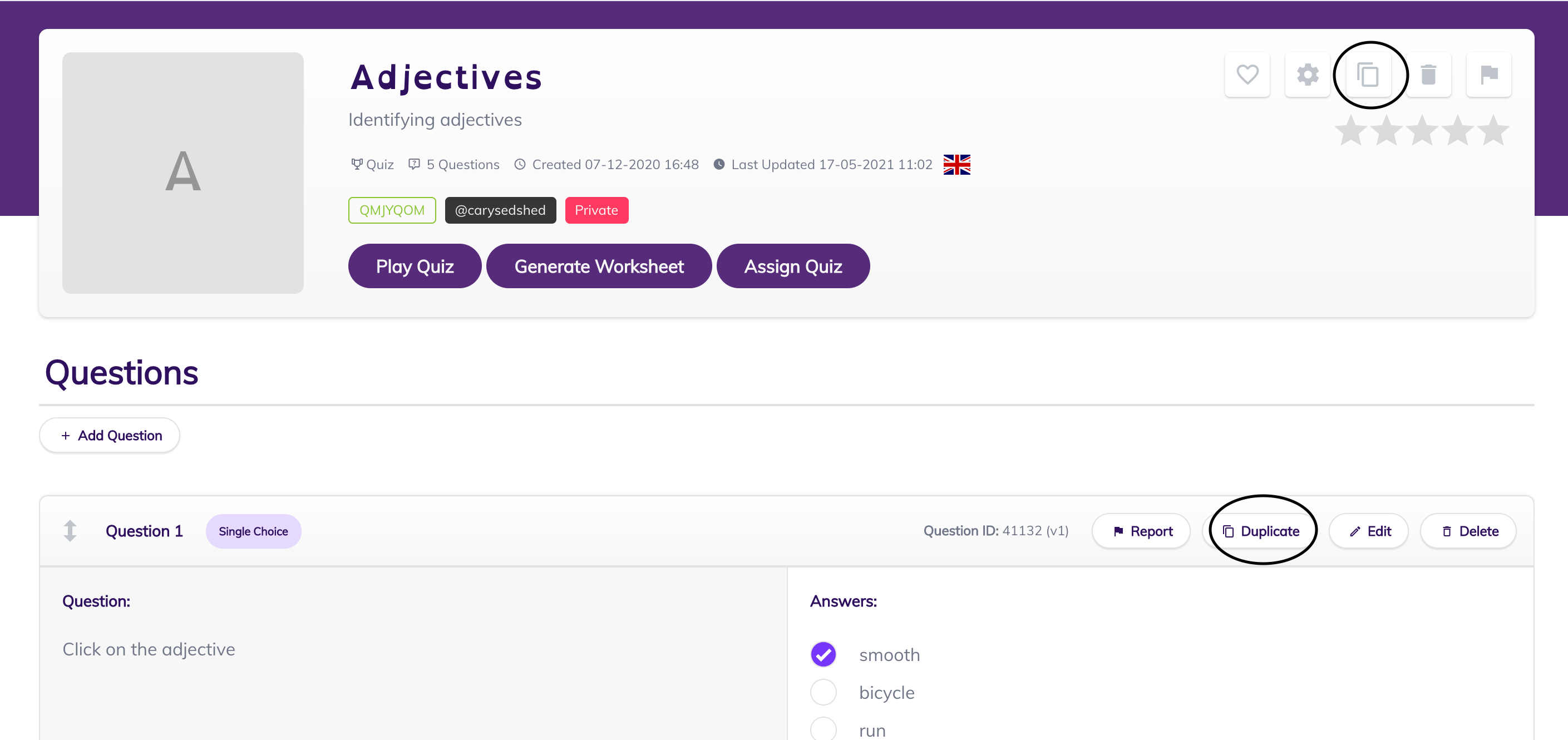Select the bicycle answer option
This screenshot has height=740, width=1568.
tap(824, 692)
